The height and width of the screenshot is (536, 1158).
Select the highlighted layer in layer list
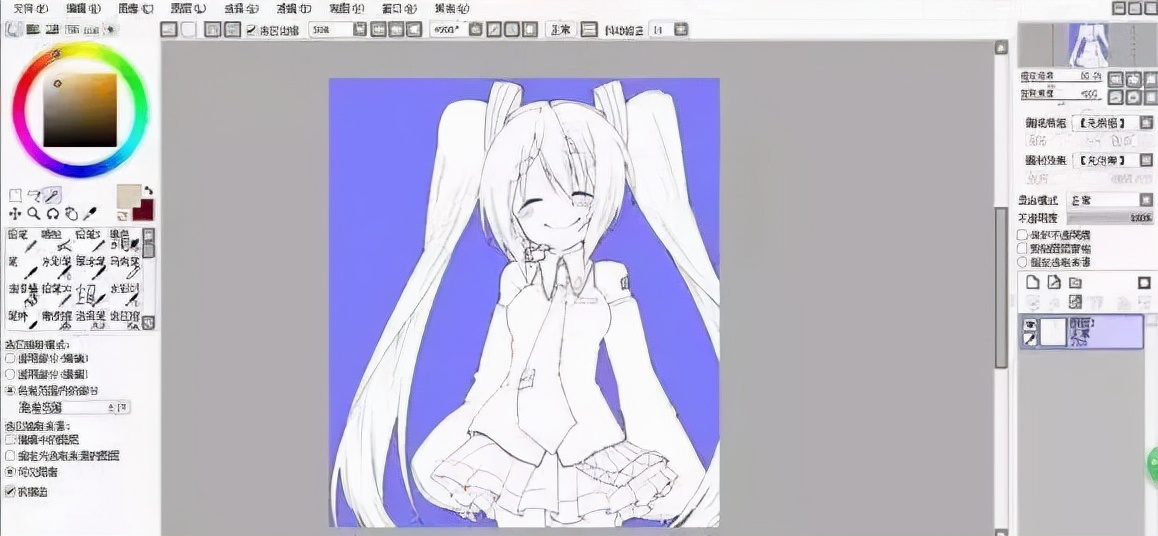coord(1082,331)
